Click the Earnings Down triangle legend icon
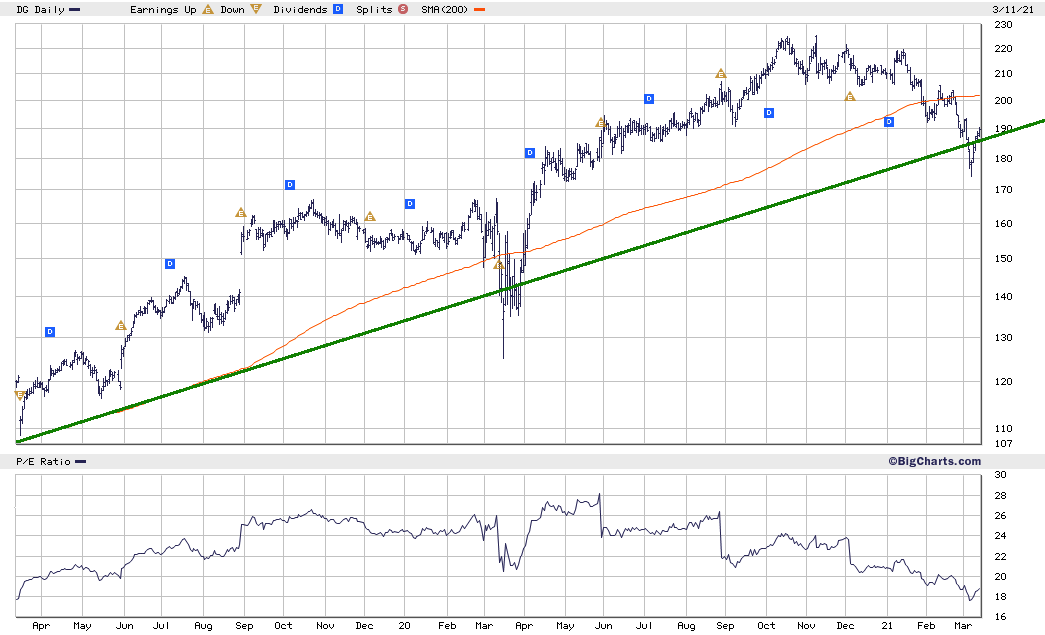This screenshot has height=635, width=1045. 256,9
